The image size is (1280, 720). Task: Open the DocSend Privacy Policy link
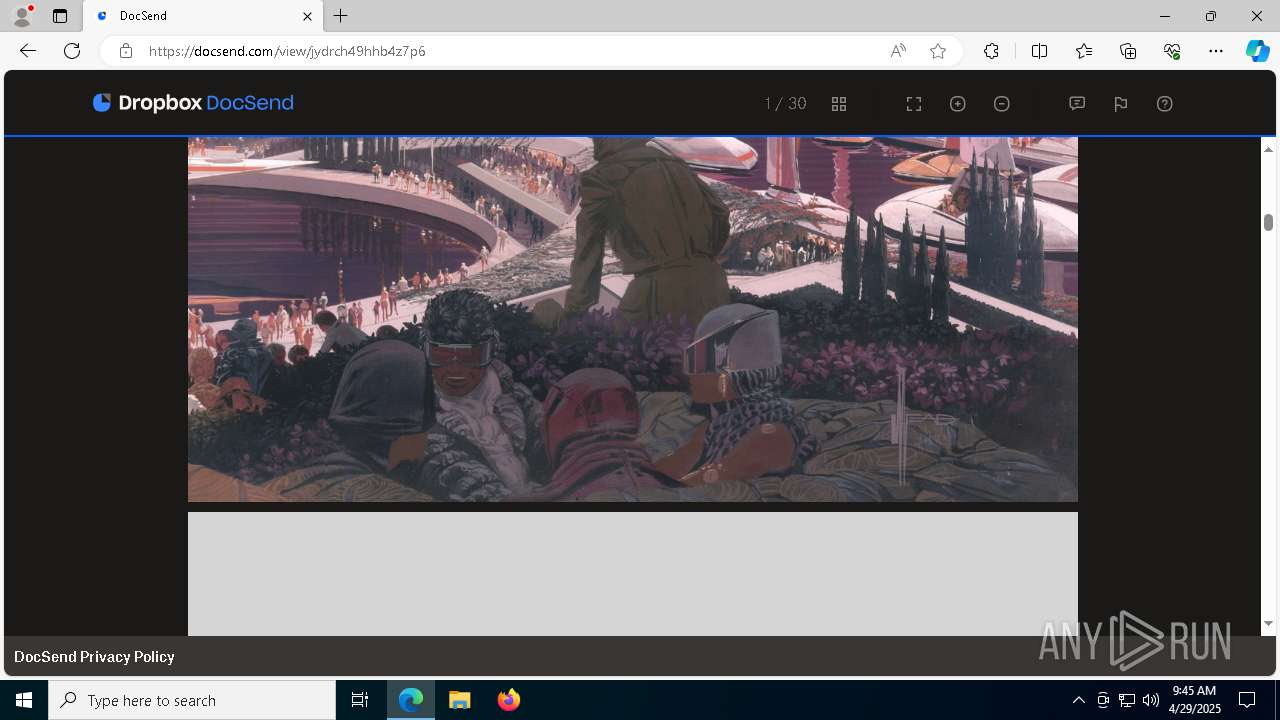pos(94,657)
